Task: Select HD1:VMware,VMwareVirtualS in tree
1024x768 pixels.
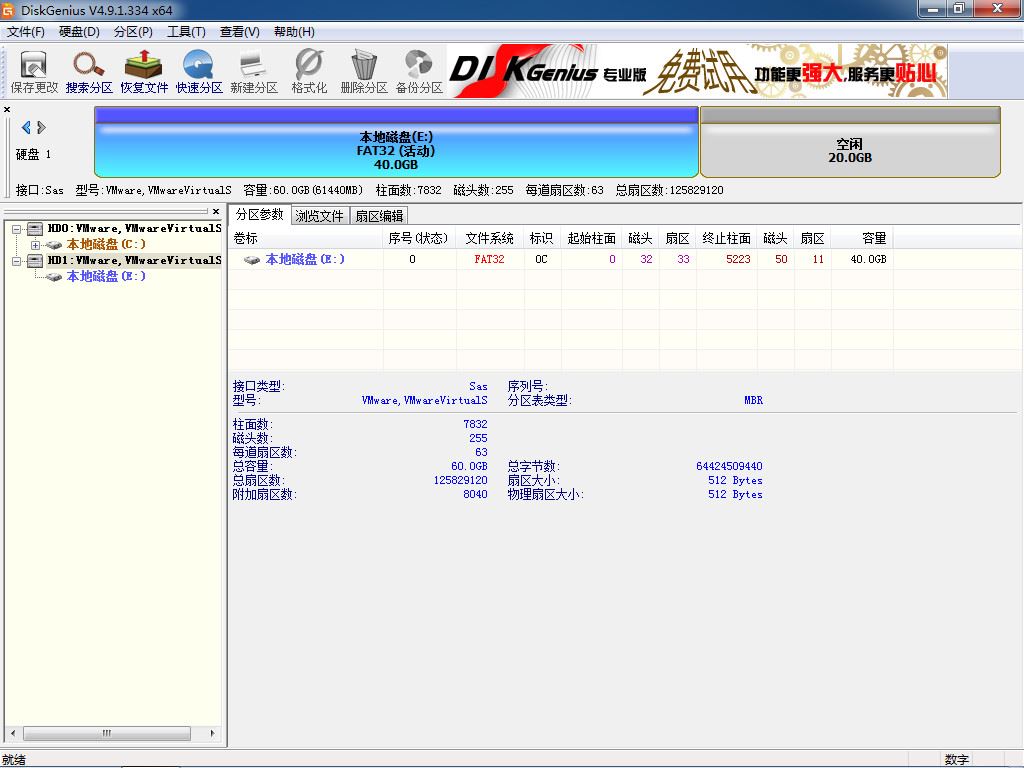Action: tap(134, 261)
